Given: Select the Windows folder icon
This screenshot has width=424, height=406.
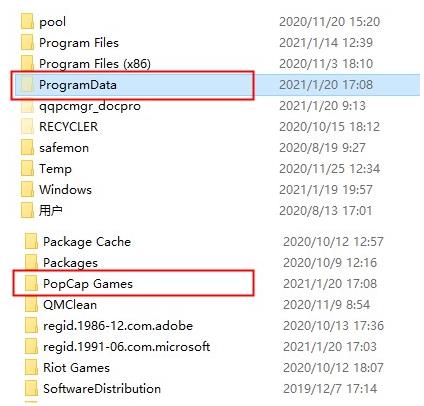Looking at the screenshot, I should 27,190.
